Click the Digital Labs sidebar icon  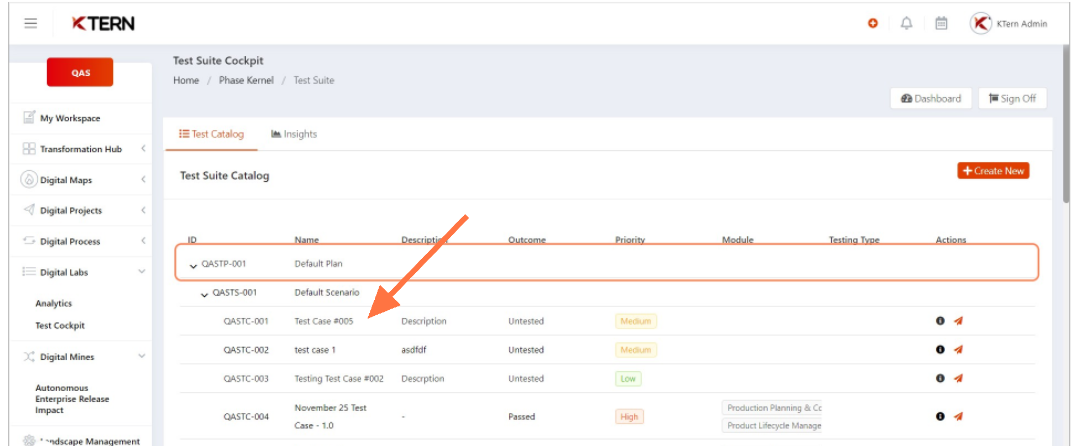pos(29,272)
